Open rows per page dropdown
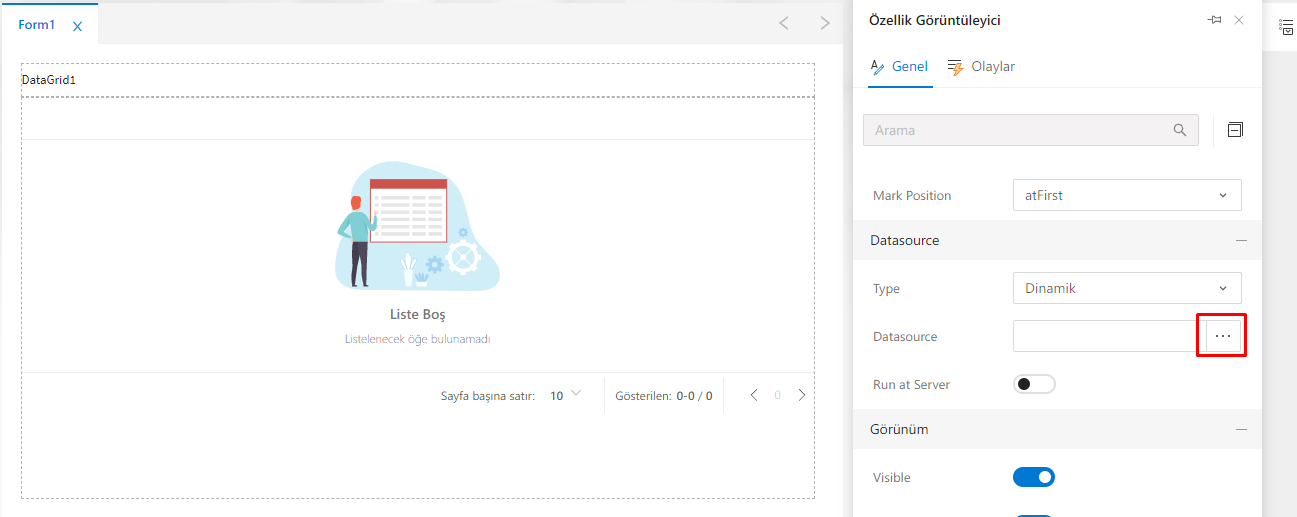 point(565,396)
